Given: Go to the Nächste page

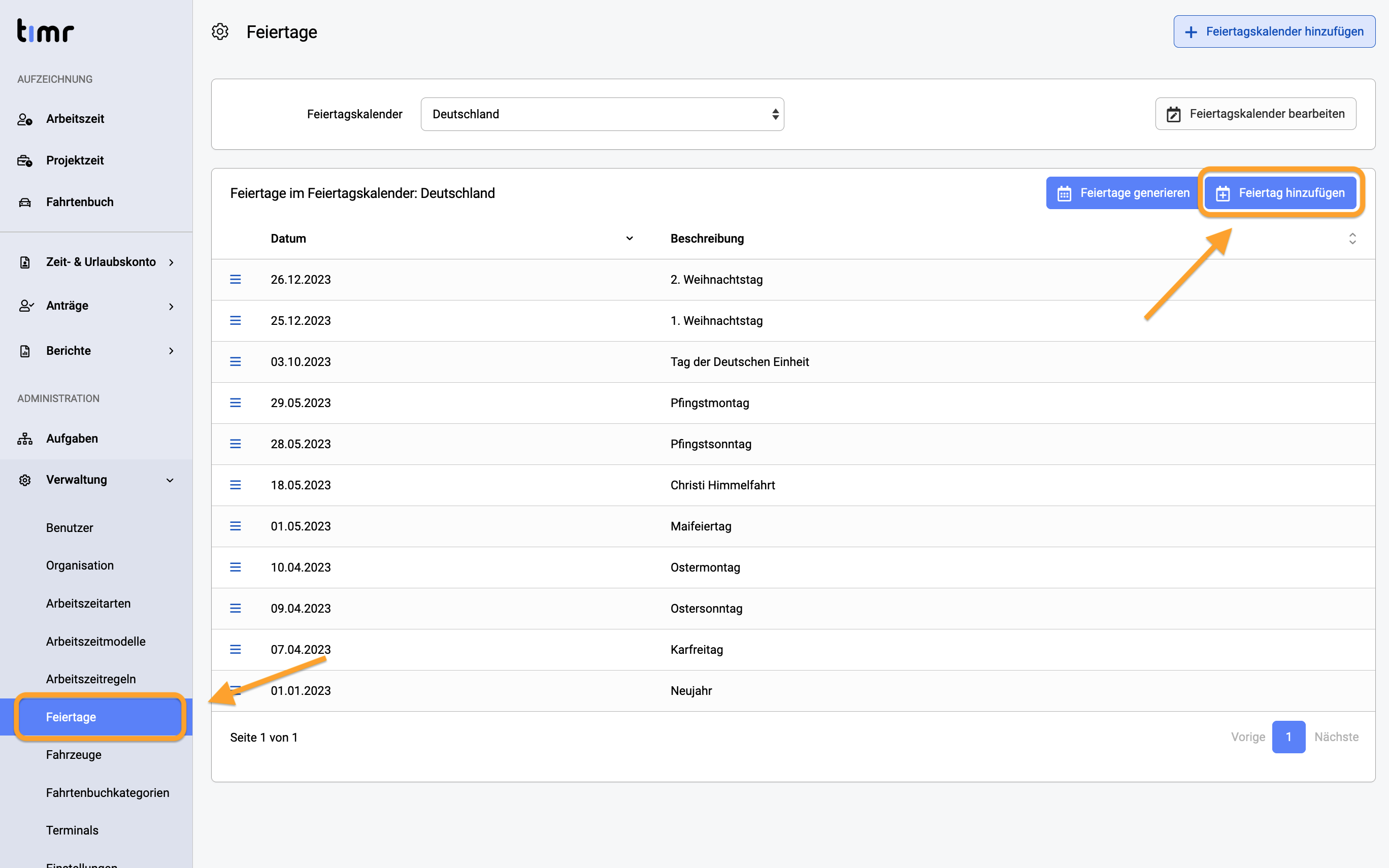Looking at the screenshot, I should [1336, 737].
